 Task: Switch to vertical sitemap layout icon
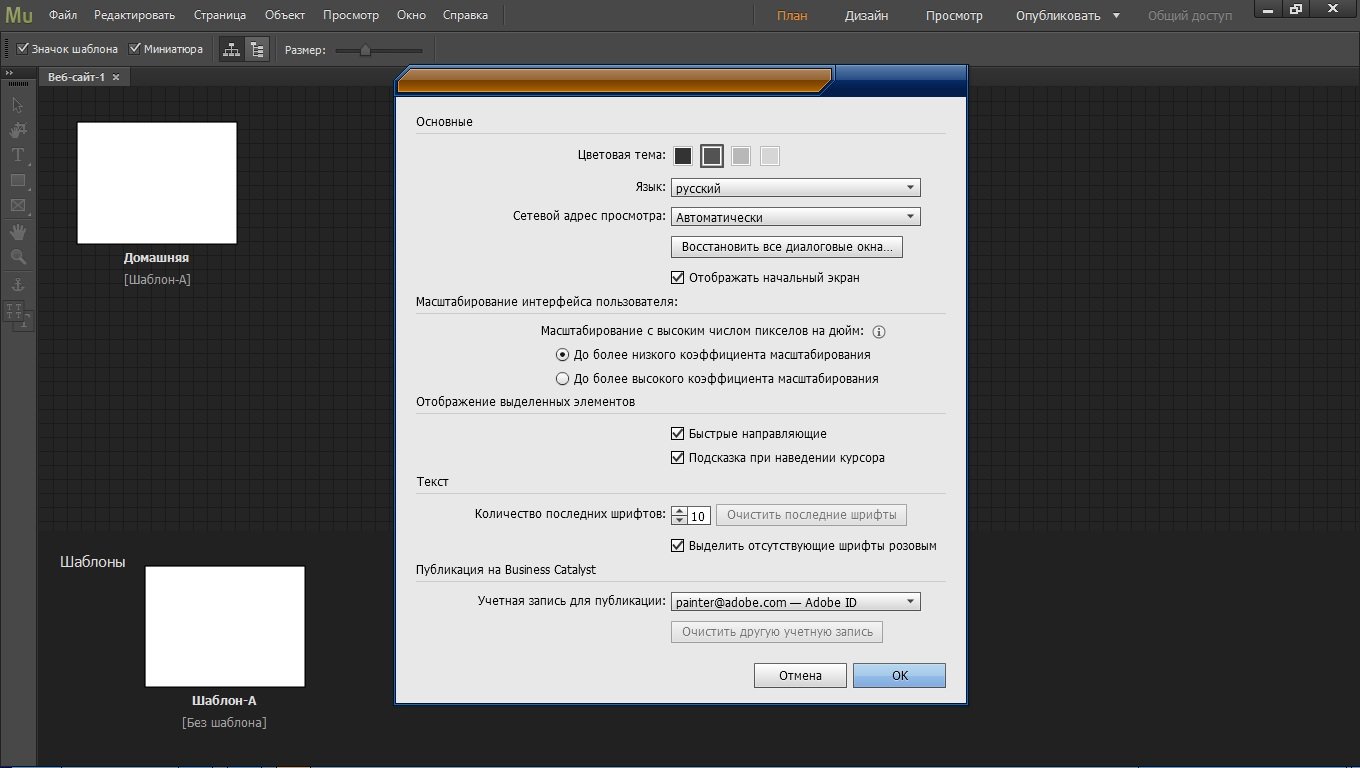257,49
